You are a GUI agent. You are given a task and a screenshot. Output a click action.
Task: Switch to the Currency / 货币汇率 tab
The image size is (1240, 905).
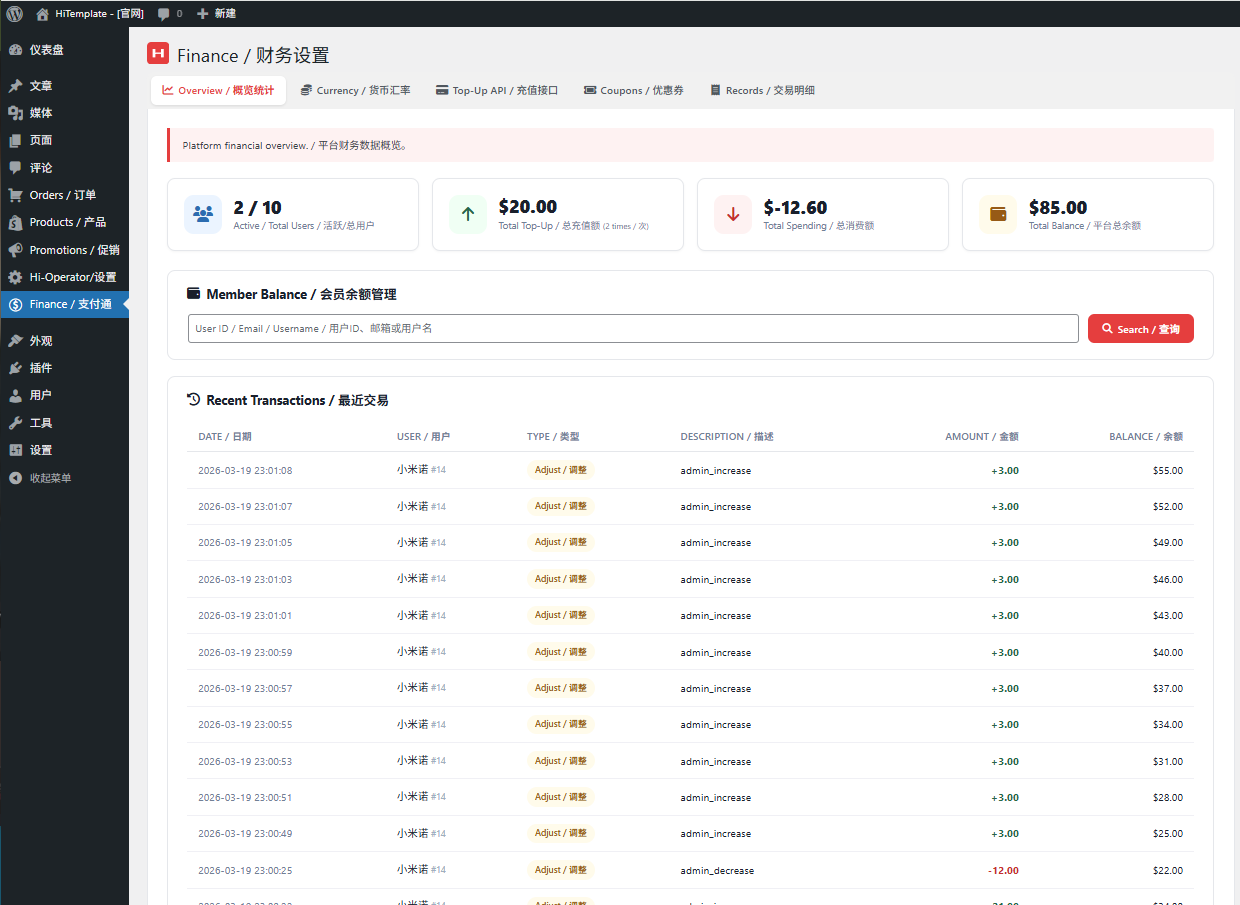pos(355,89)
